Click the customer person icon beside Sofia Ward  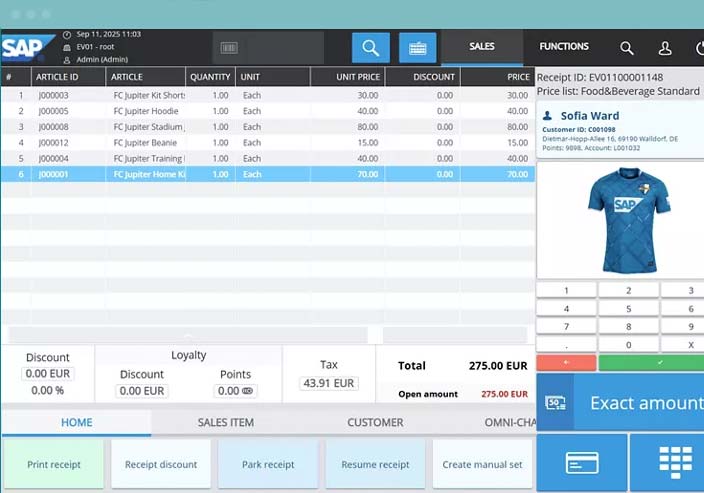pyautogui.click(x=547, y=116)
